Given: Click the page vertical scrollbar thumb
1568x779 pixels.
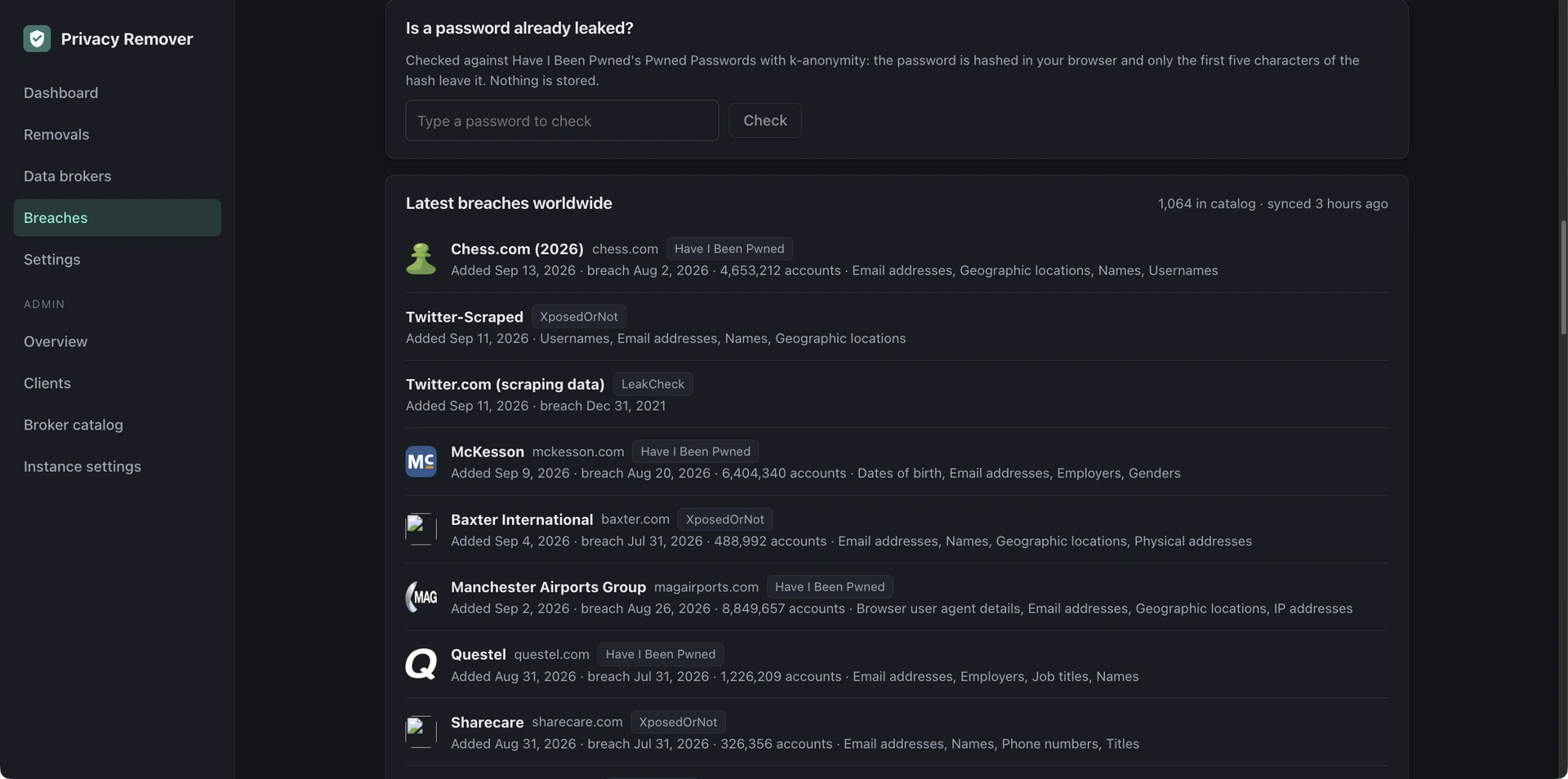Looking at the screenshot, I should click(x=1563, y=278).
